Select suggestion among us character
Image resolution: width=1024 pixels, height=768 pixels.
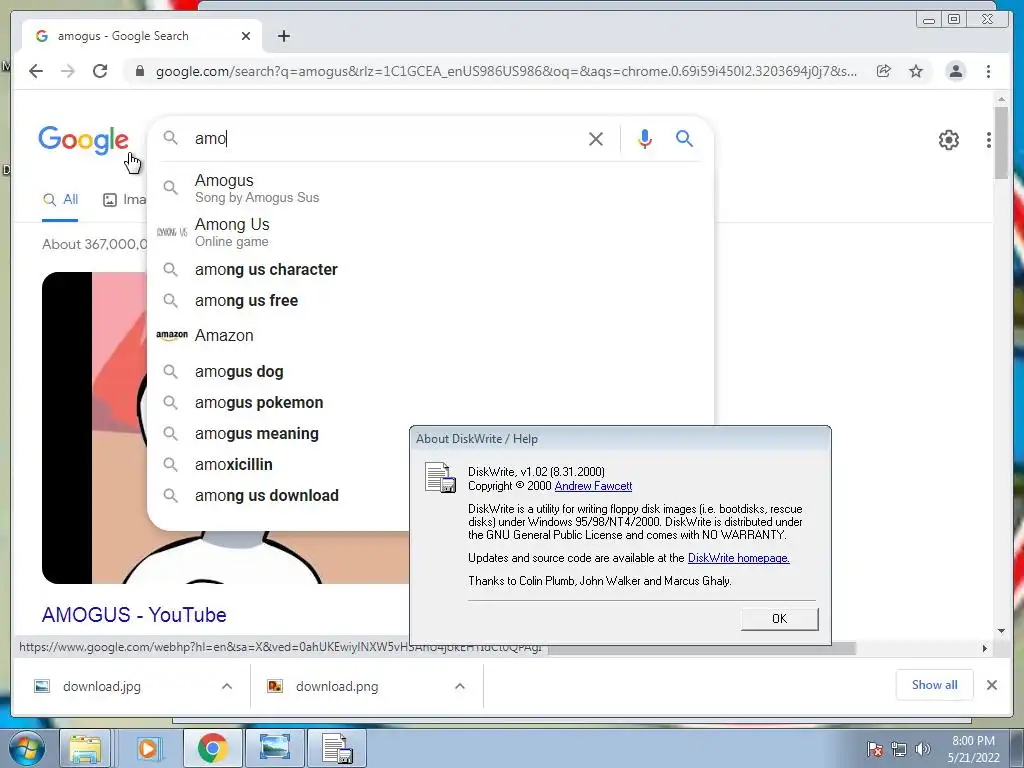coord(431,269)
